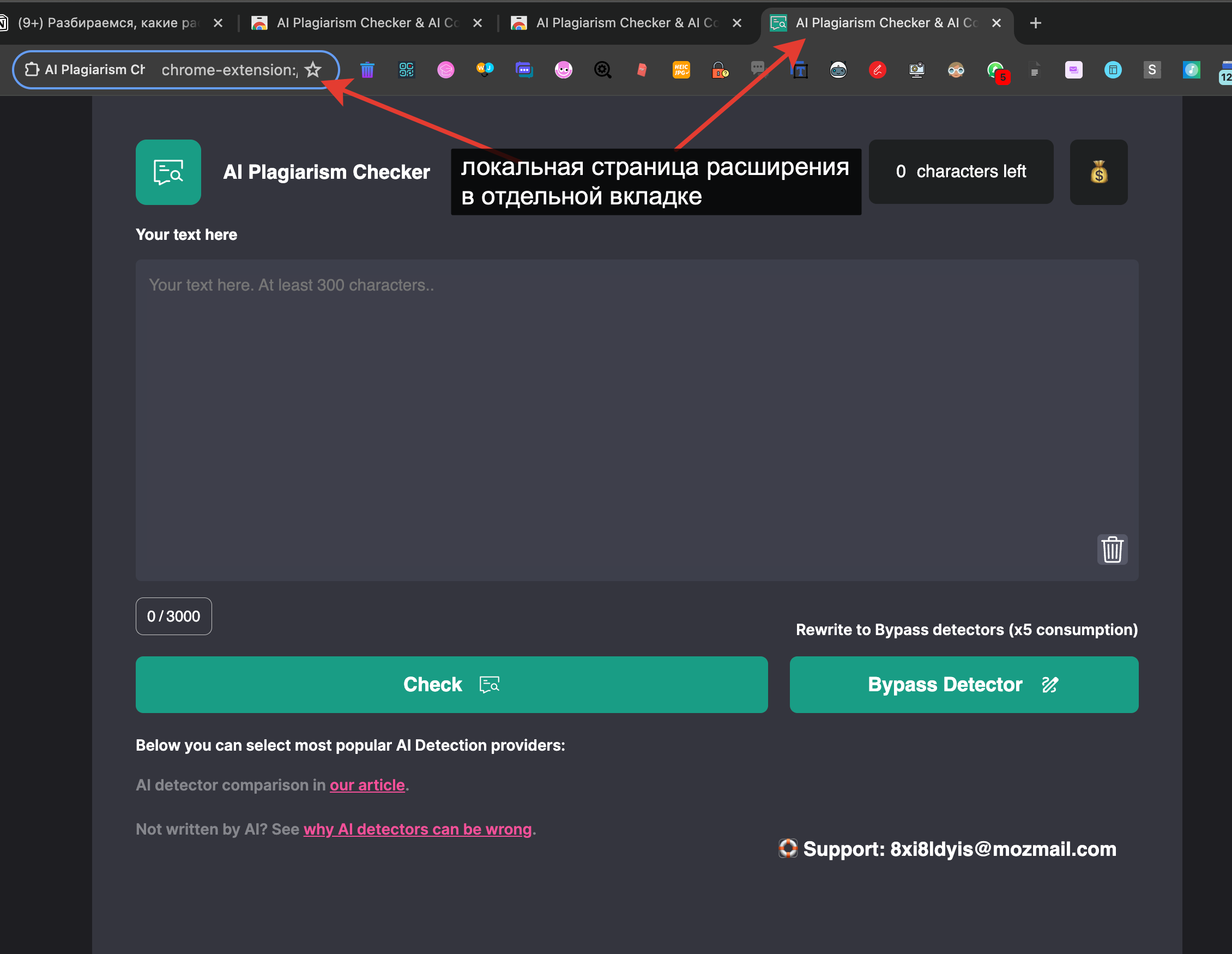The height and width of the screenshot is (954, 1232).
Task: Open 'why AI detectors can be wrong' link
Action: (x=418, y=829)
